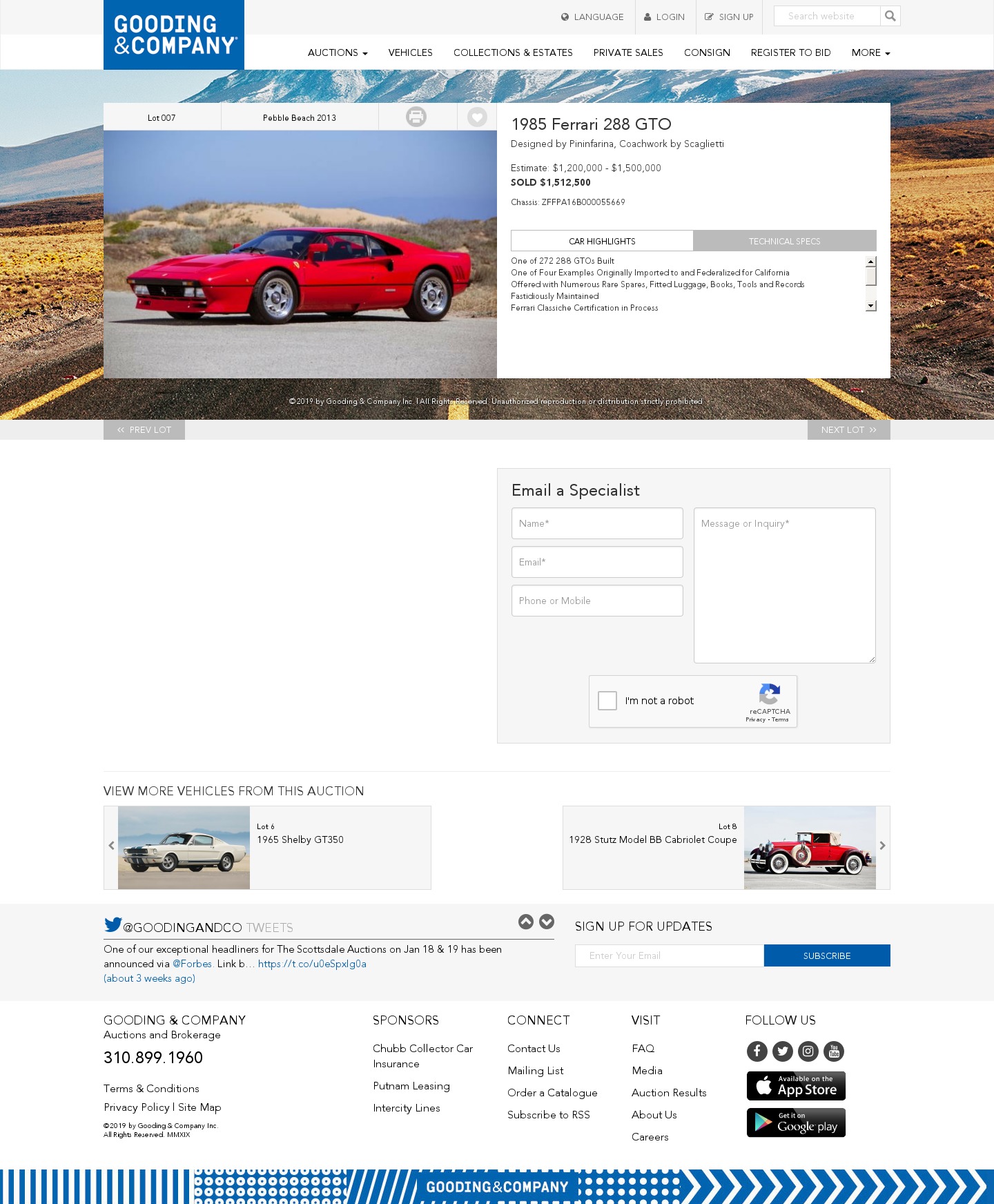
Task: Open the Contact Us link
Action: [x=534, y=1048]
